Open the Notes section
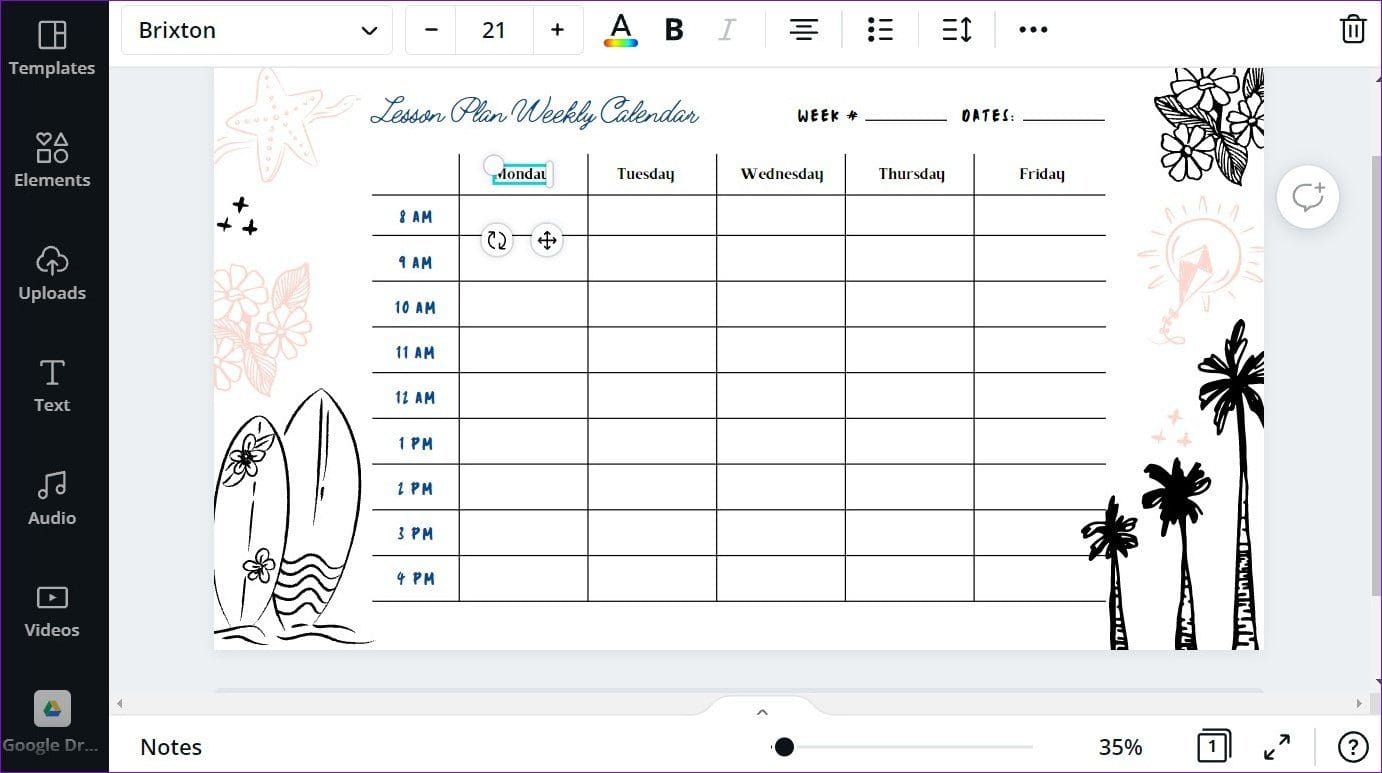Viewport: 1382px width, 773px height. 171,747
